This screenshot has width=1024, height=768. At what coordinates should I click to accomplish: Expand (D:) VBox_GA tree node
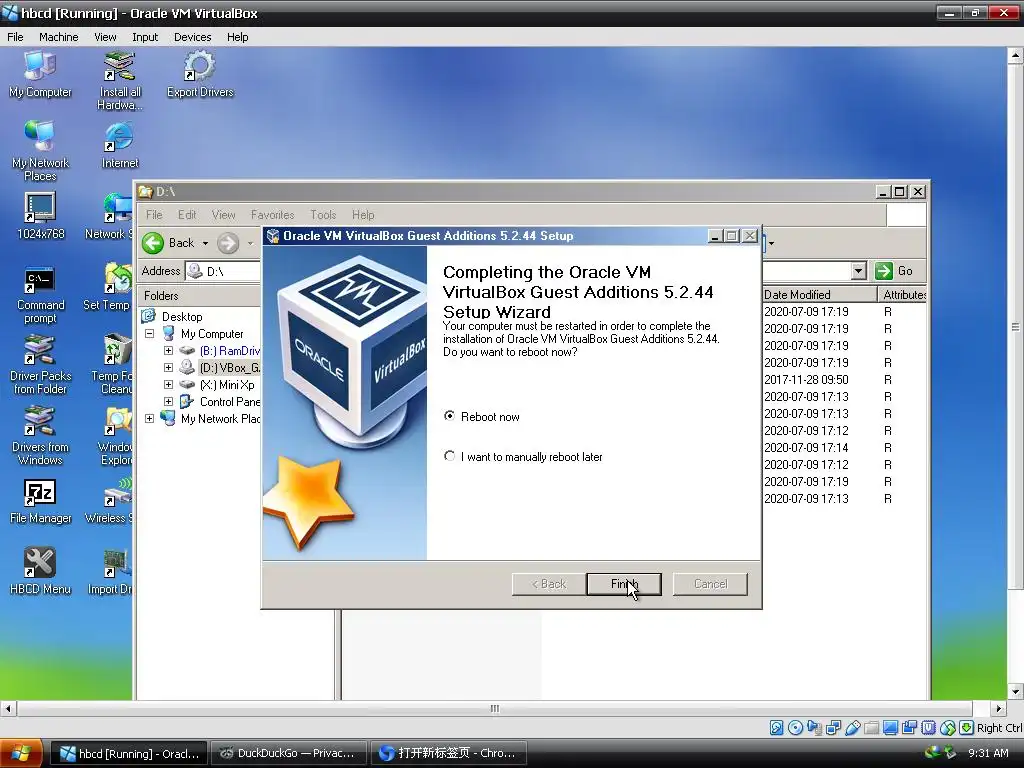click(168, 368)
